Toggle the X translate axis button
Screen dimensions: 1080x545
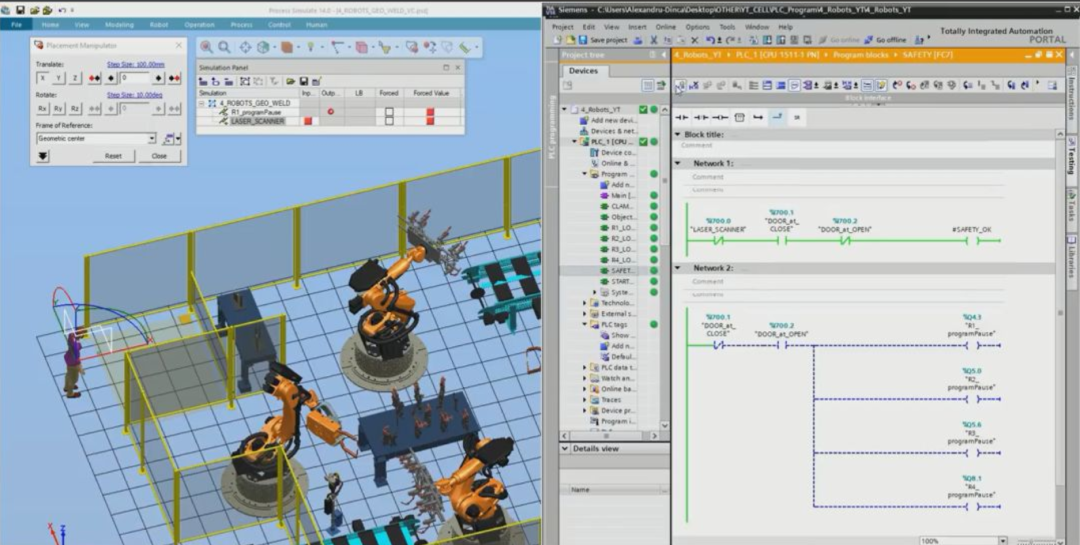click(43, 78)
